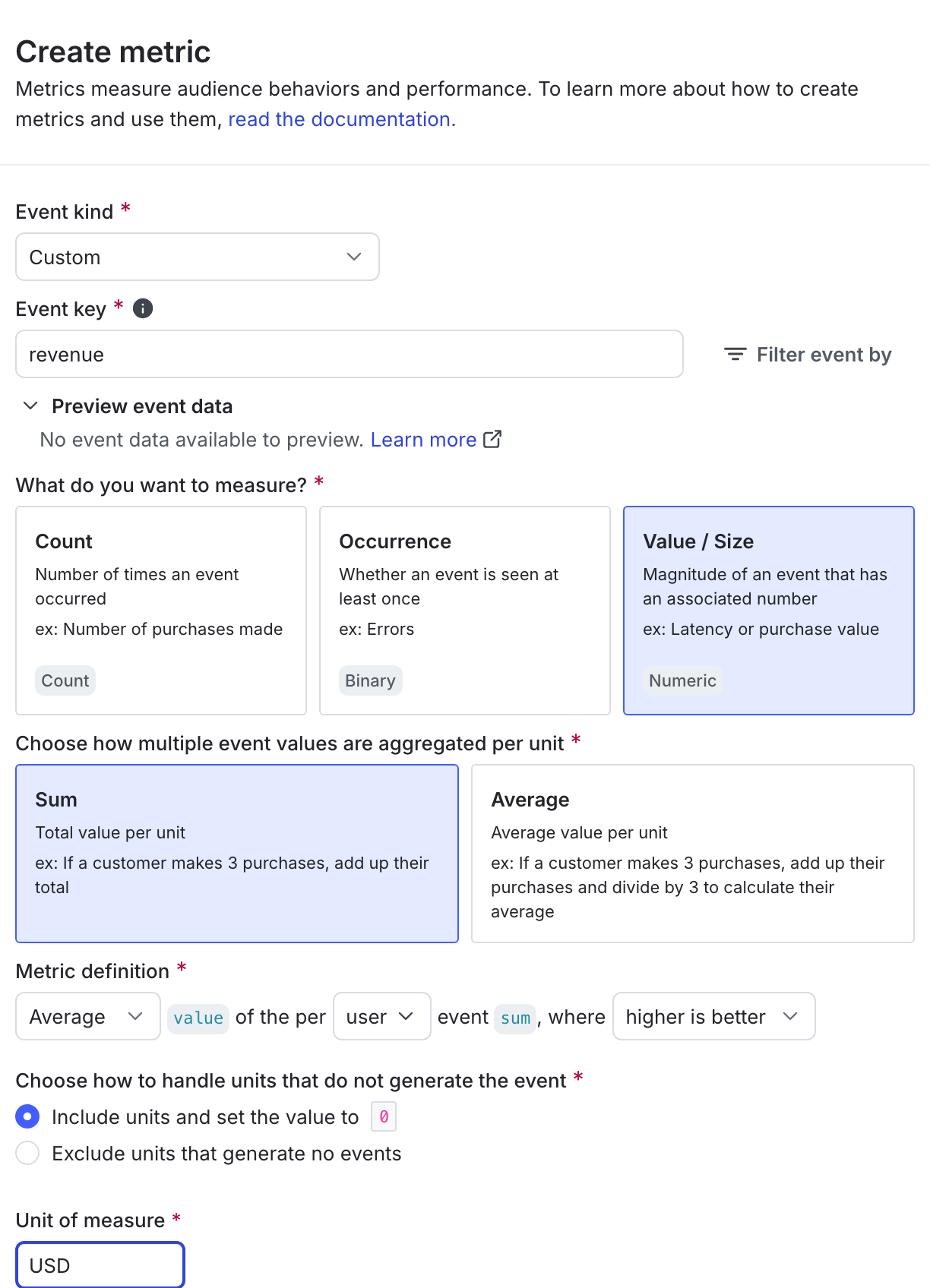Collapse the Preview event data section
This screenshot has width=930, height=1288.
pos(30,406)
